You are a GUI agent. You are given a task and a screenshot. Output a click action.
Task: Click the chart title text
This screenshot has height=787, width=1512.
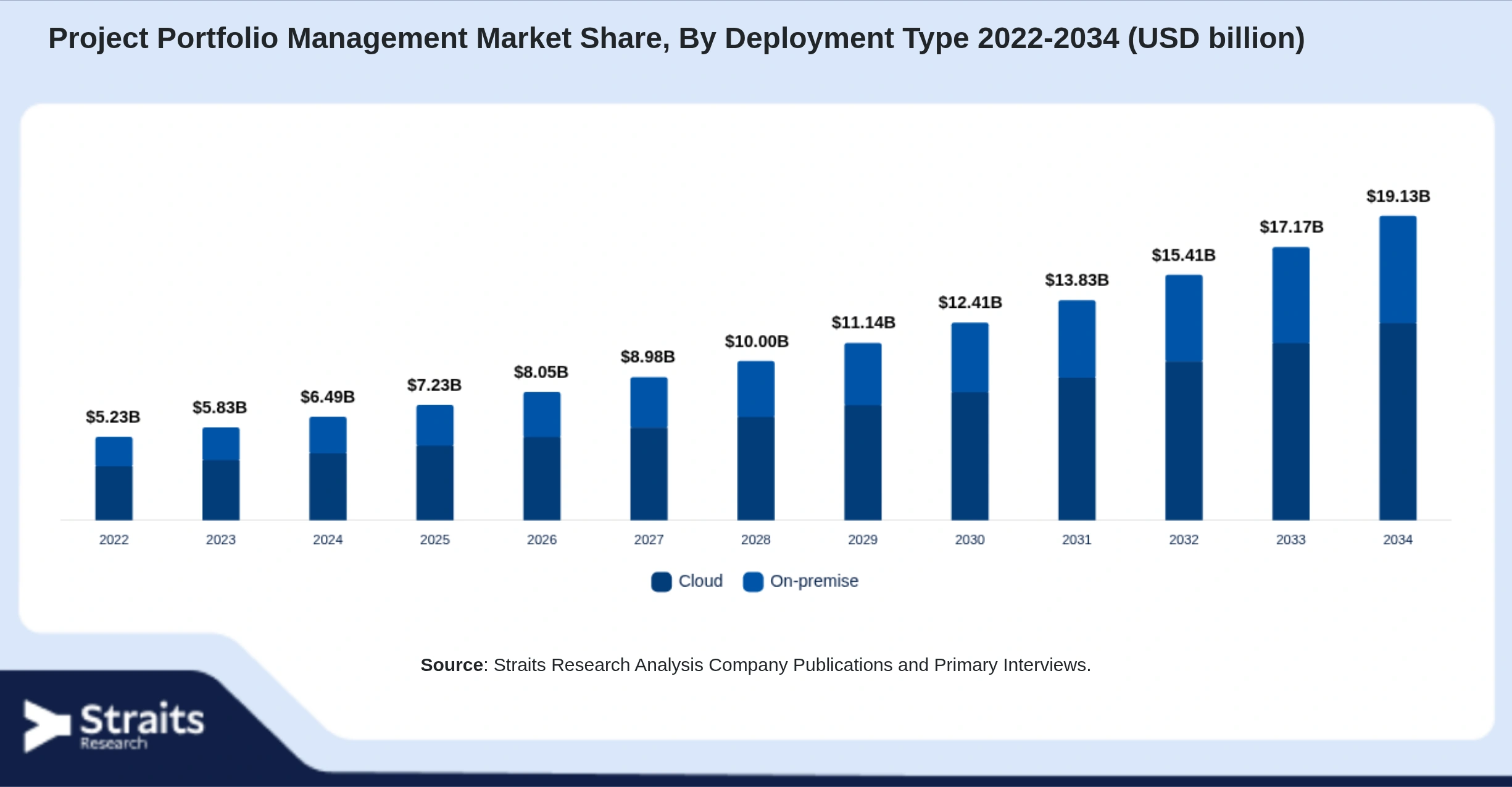pyautogui.click(x=676, y=38)
